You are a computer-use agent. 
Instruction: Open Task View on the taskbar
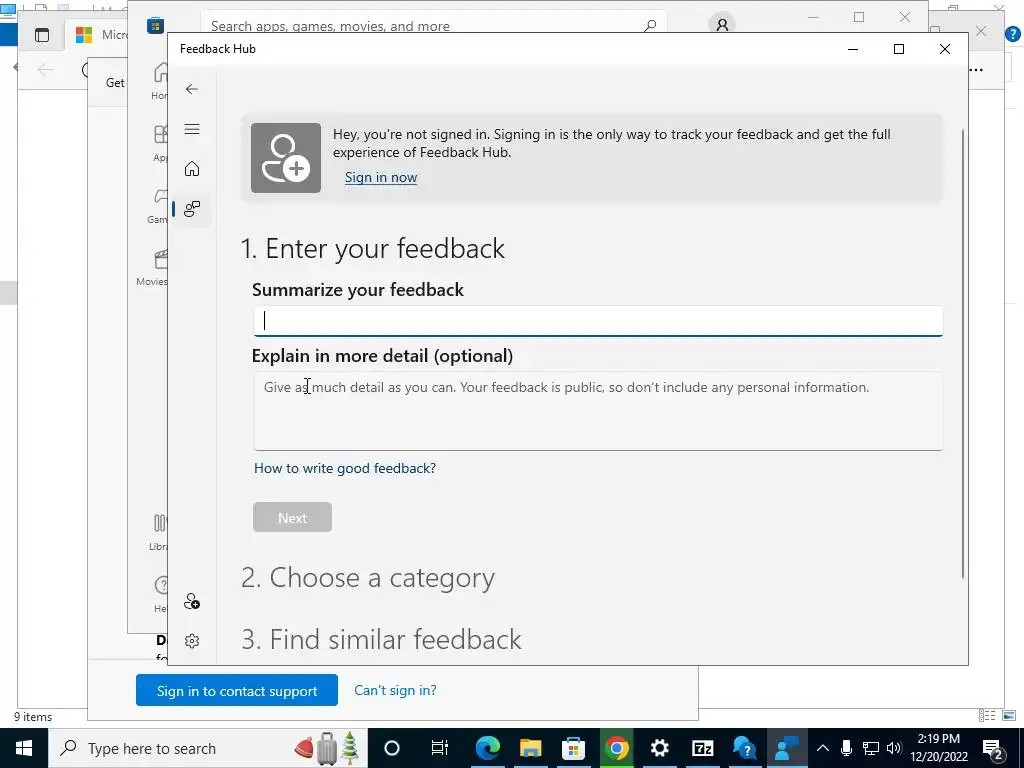(440, 748)
